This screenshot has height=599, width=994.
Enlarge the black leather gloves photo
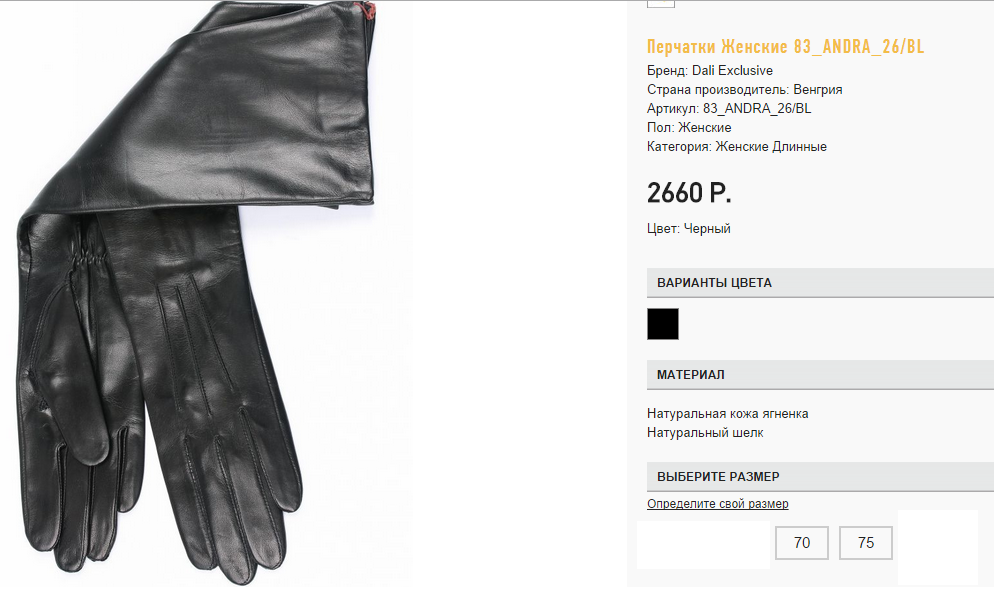point(197,293)
